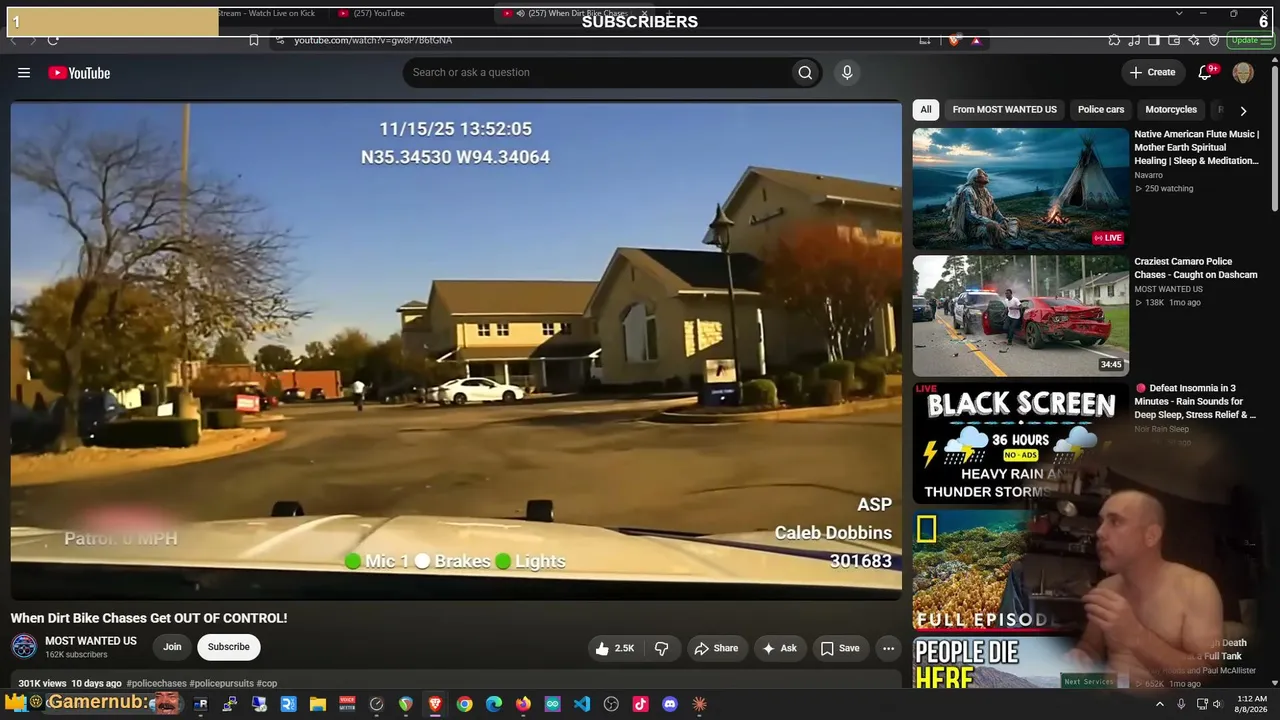The height and width of the screenshot is (720, 1280).
Task: Click the browser address bar URL
Action: click(x=373, y=40)
